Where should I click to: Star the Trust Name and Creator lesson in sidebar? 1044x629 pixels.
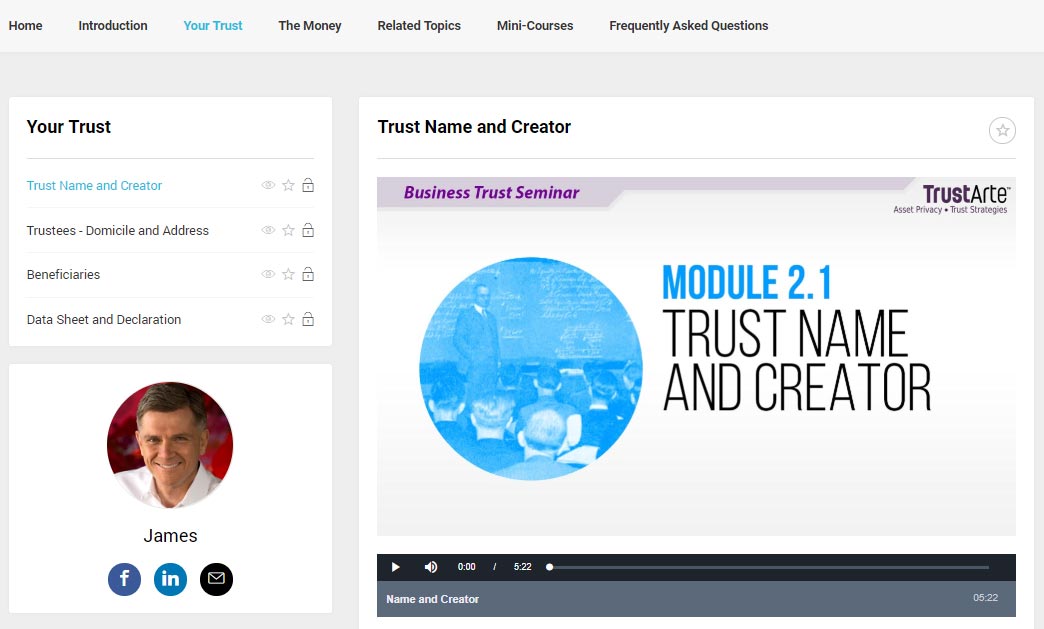coord(288,185)
